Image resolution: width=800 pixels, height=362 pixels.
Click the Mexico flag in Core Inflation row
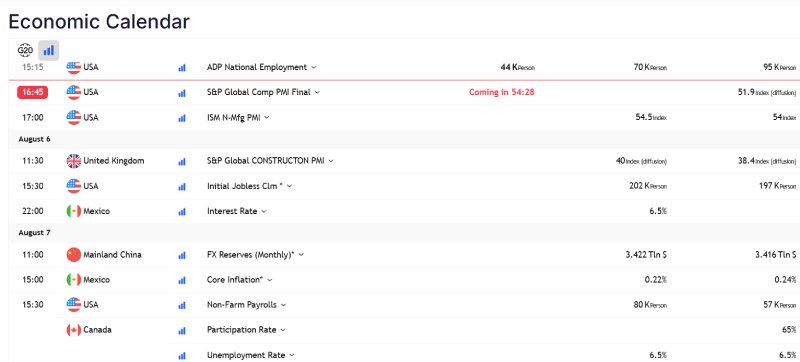pyautogui.click(x=73, y=279)
